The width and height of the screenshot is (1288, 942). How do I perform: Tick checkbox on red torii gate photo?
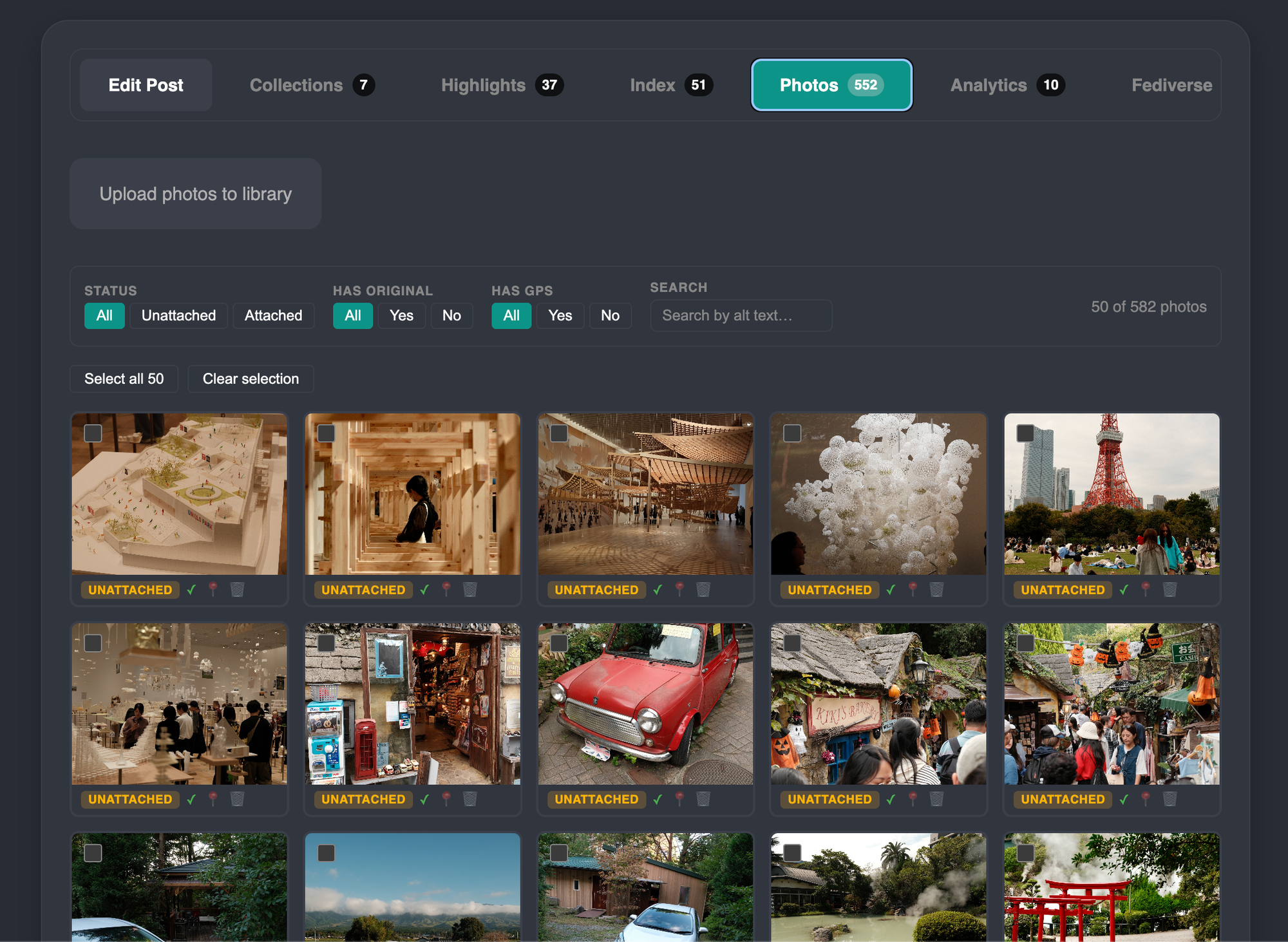pos(1025,853)
